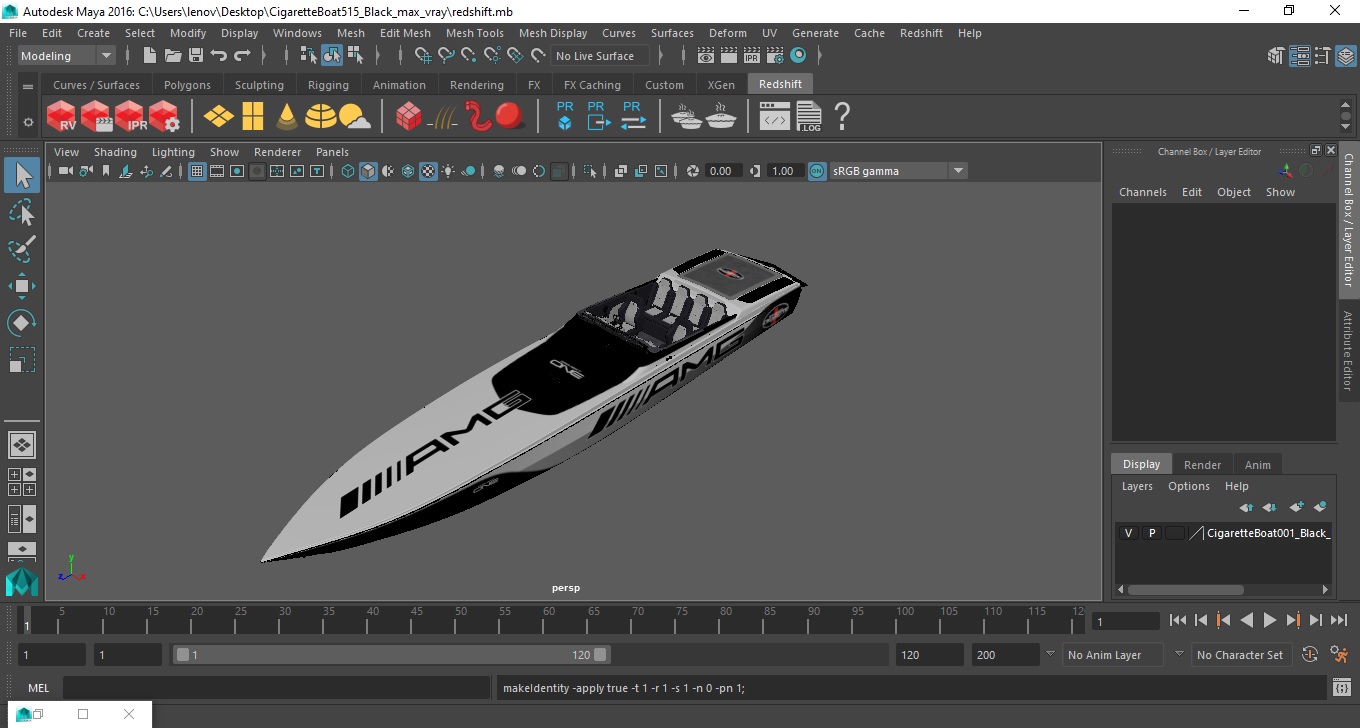Open sRGB gamma view transform dropdown
This screenshot has width=1360, height=728.
pyautogui.click(x=898, y=171)
